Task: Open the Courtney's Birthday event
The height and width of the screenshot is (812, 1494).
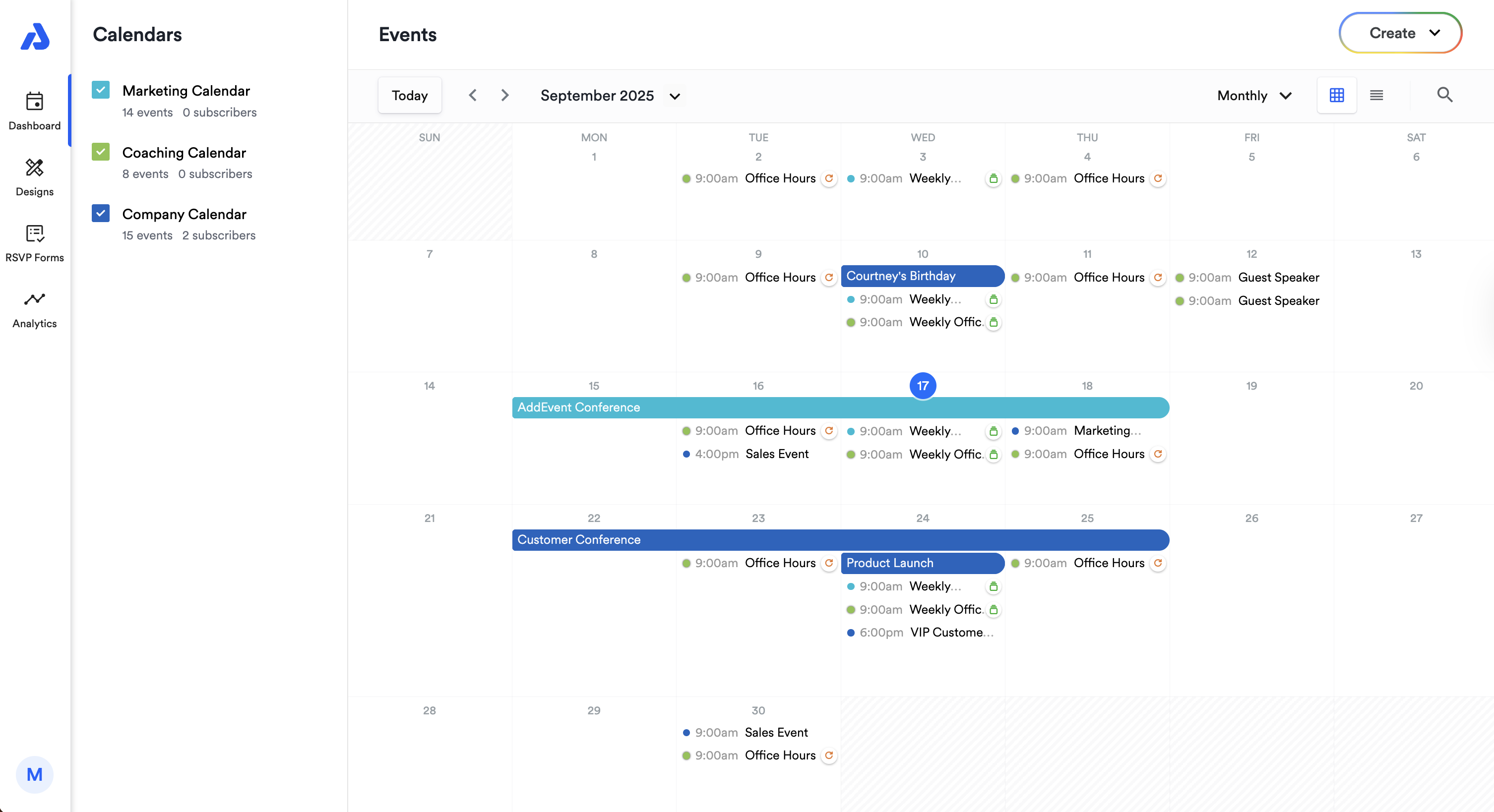Action: [x=922, y=276]
